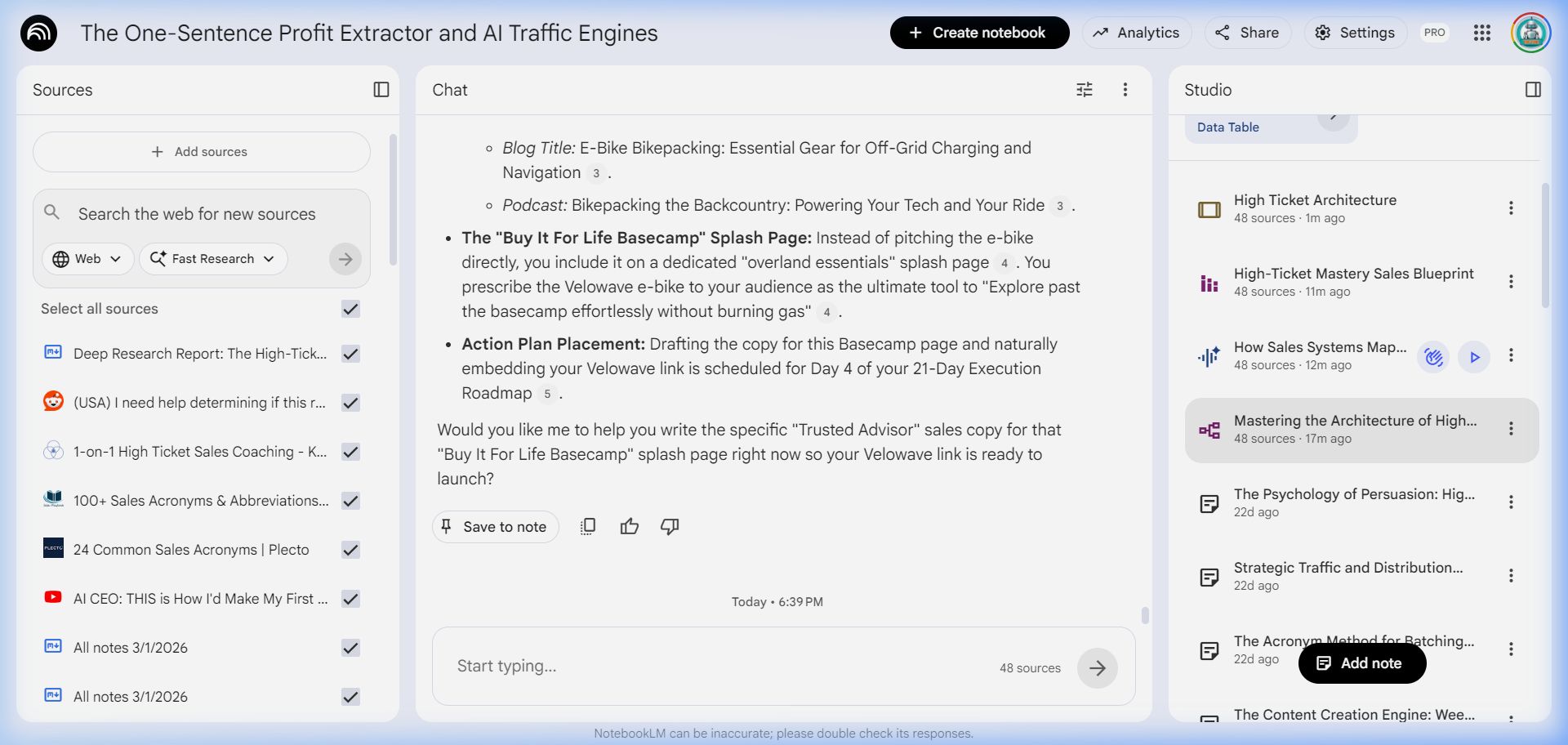
Task: Open the Web source type dropdown
Action: pos(87,259)
